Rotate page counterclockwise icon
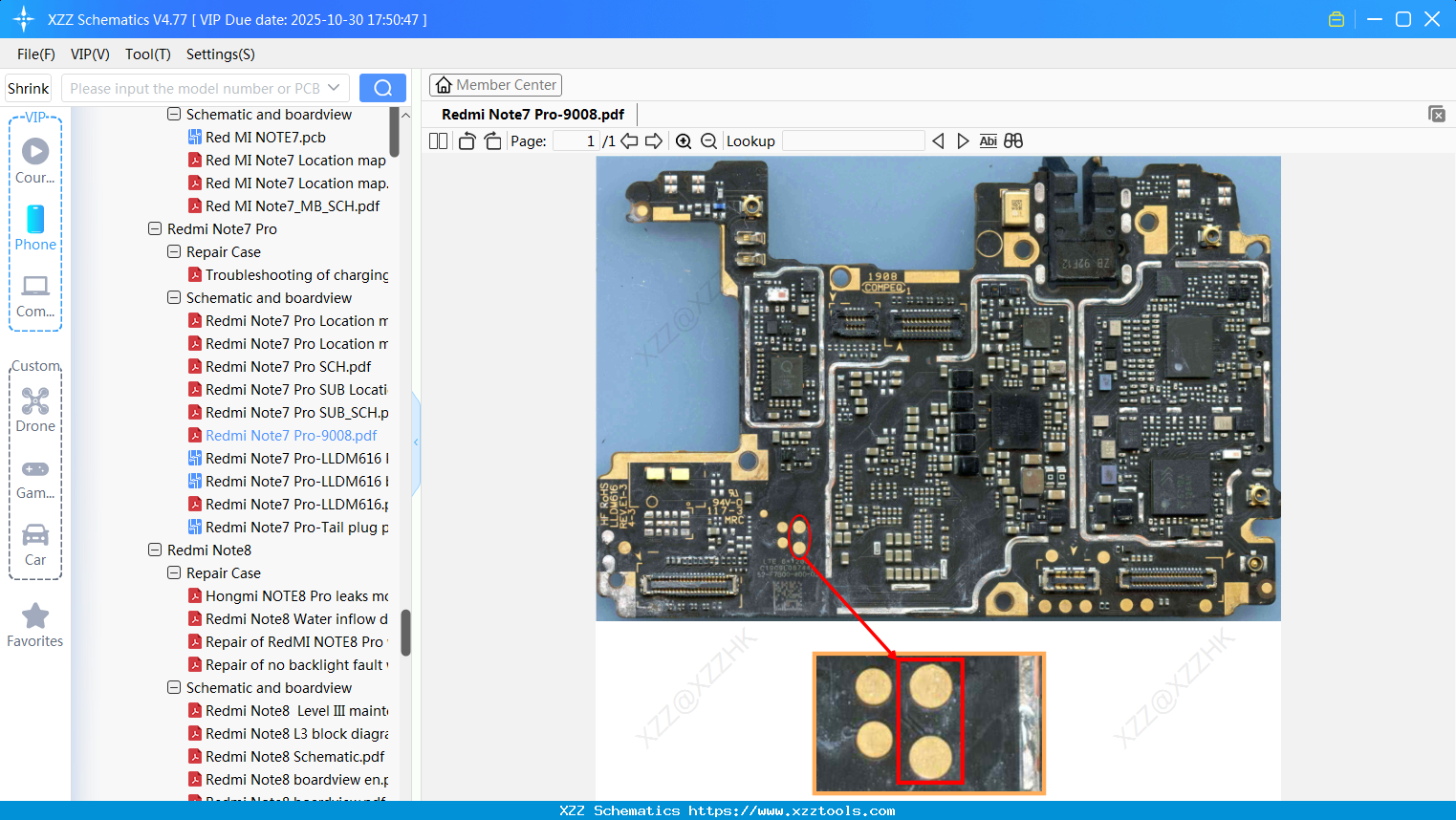This screenshot has width=1456, height=820. click(x=467, y=141)
